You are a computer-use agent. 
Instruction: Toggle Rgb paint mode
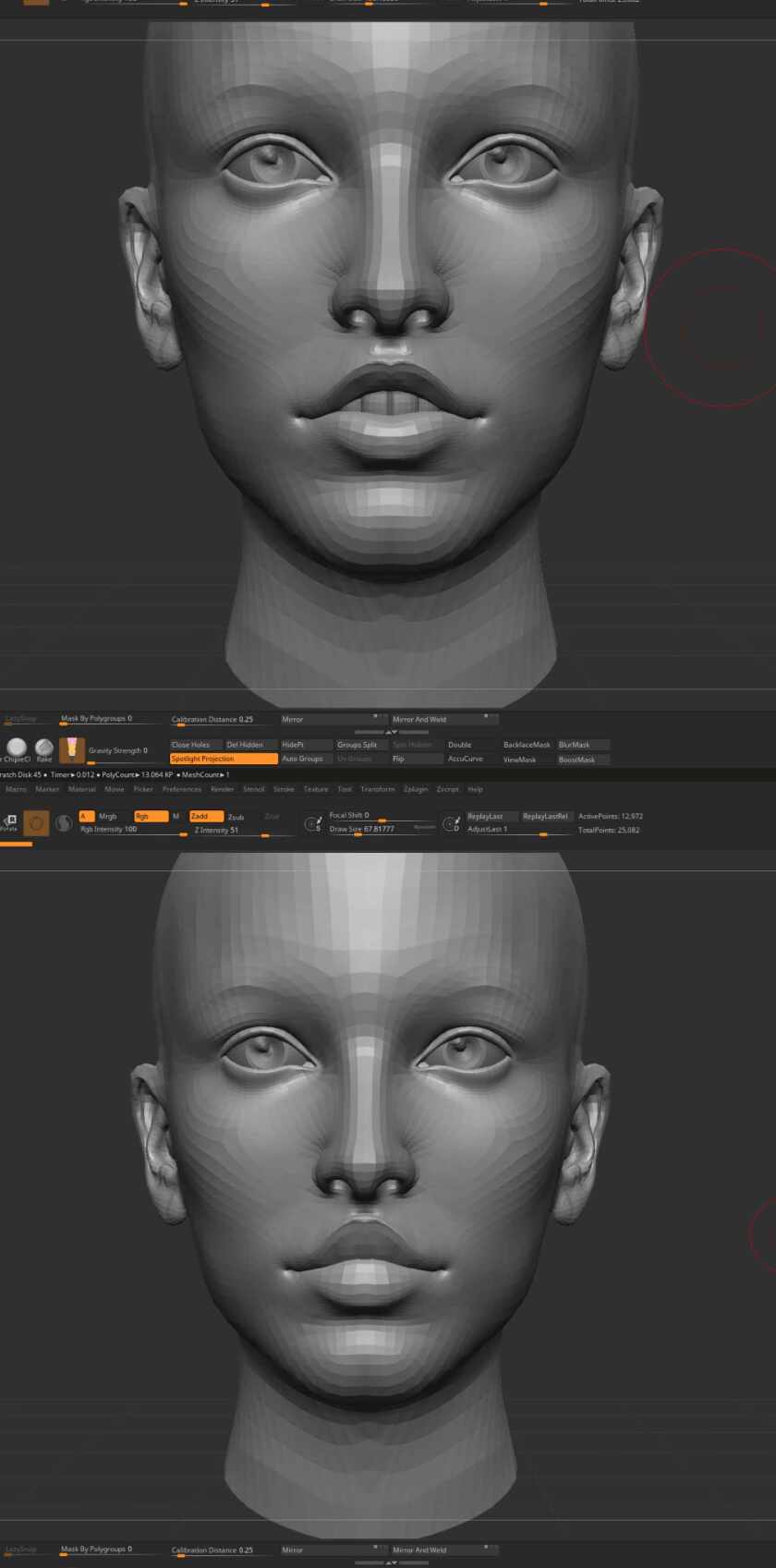(151, 816)
